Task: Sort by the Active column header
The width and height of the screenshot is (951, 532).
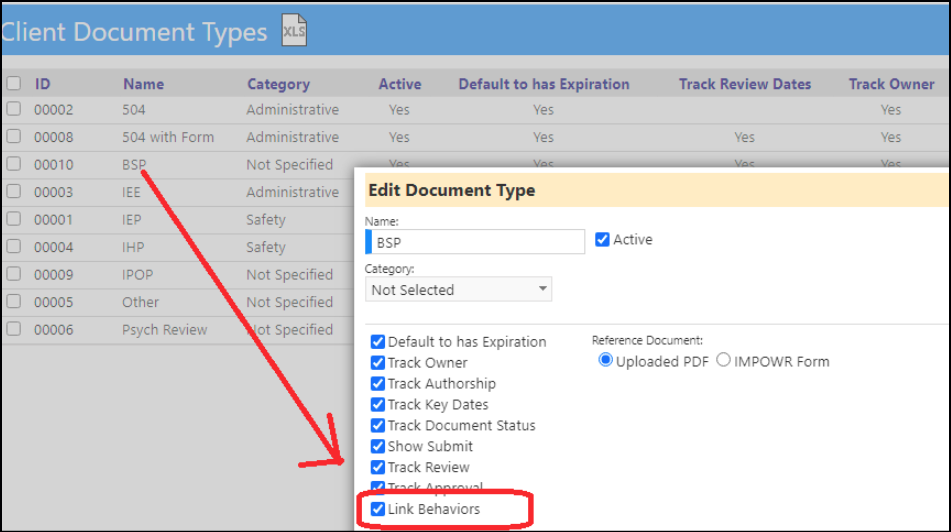Action: pyautogui.click(x=400, y=84)
